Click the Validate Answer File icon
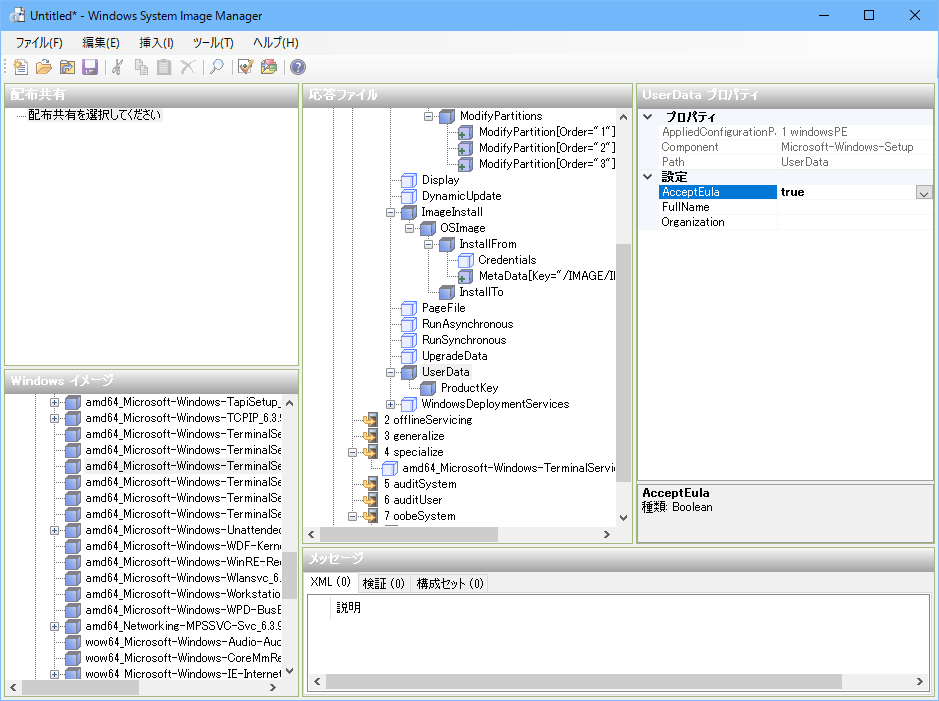 (246, 67)
